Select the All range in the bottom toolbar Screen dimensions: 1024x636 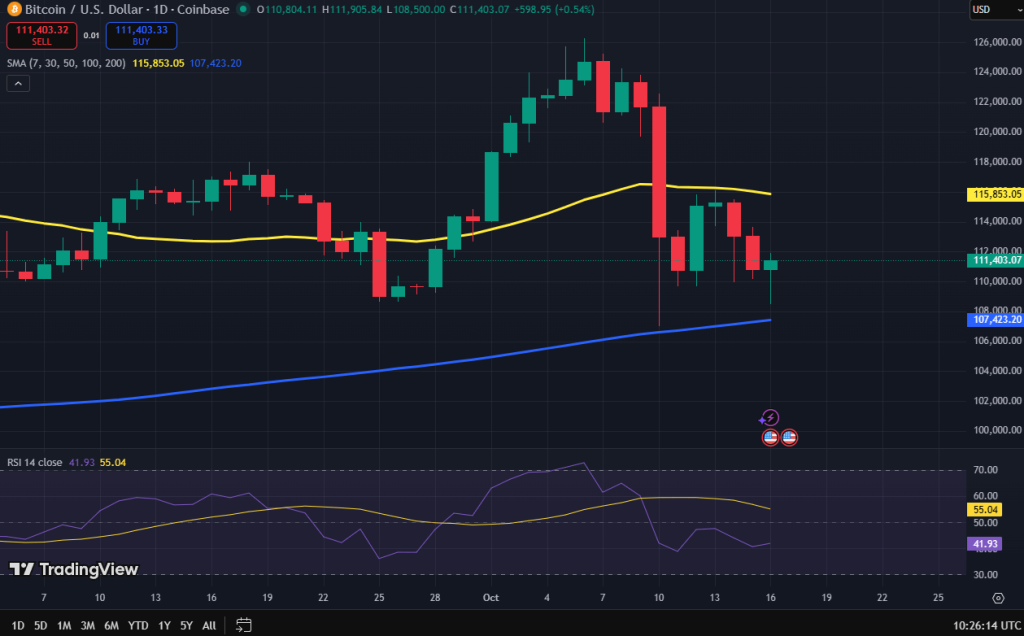[209, 623]
